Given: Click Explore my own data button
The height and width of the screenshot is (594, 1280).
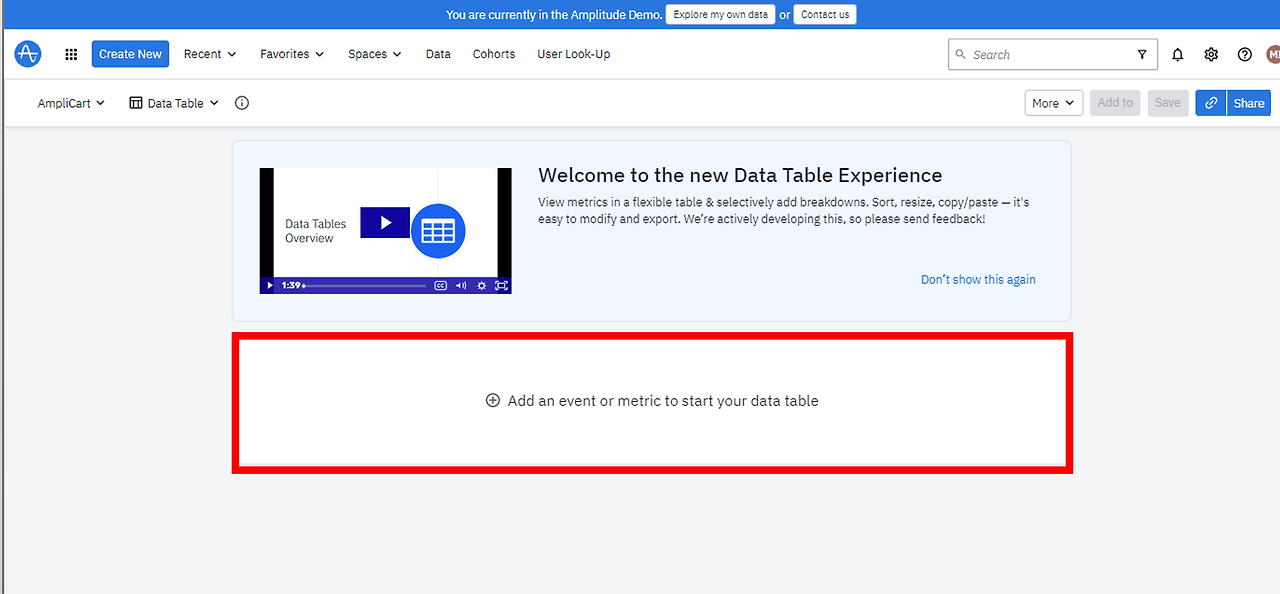Looking at the screenshot, I should 720,15.
